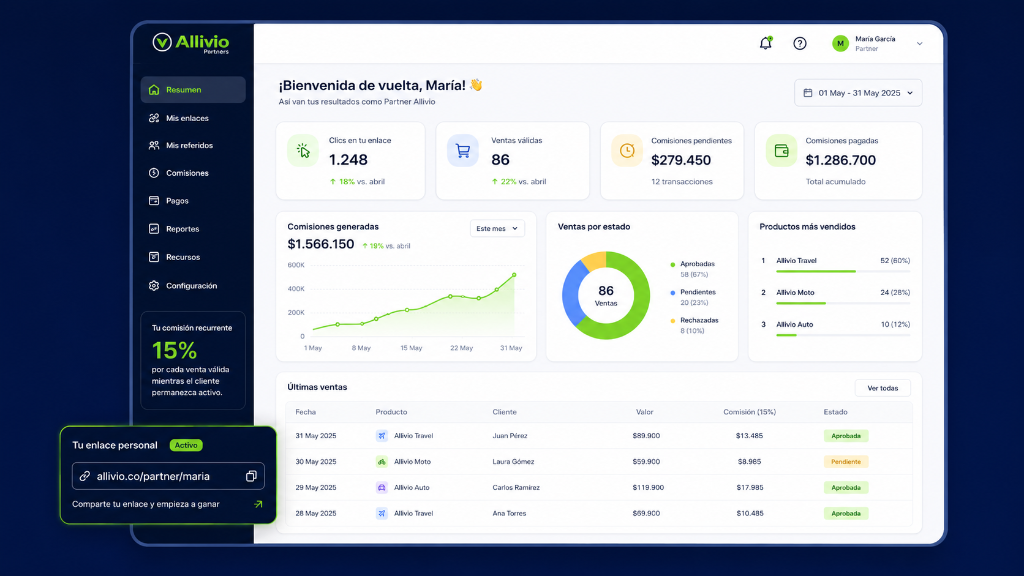Image resolution: width=1024 pixels, height=576 pixels.
Task: Click the Aprobadas green legend dot
Action: coord(673,264)
